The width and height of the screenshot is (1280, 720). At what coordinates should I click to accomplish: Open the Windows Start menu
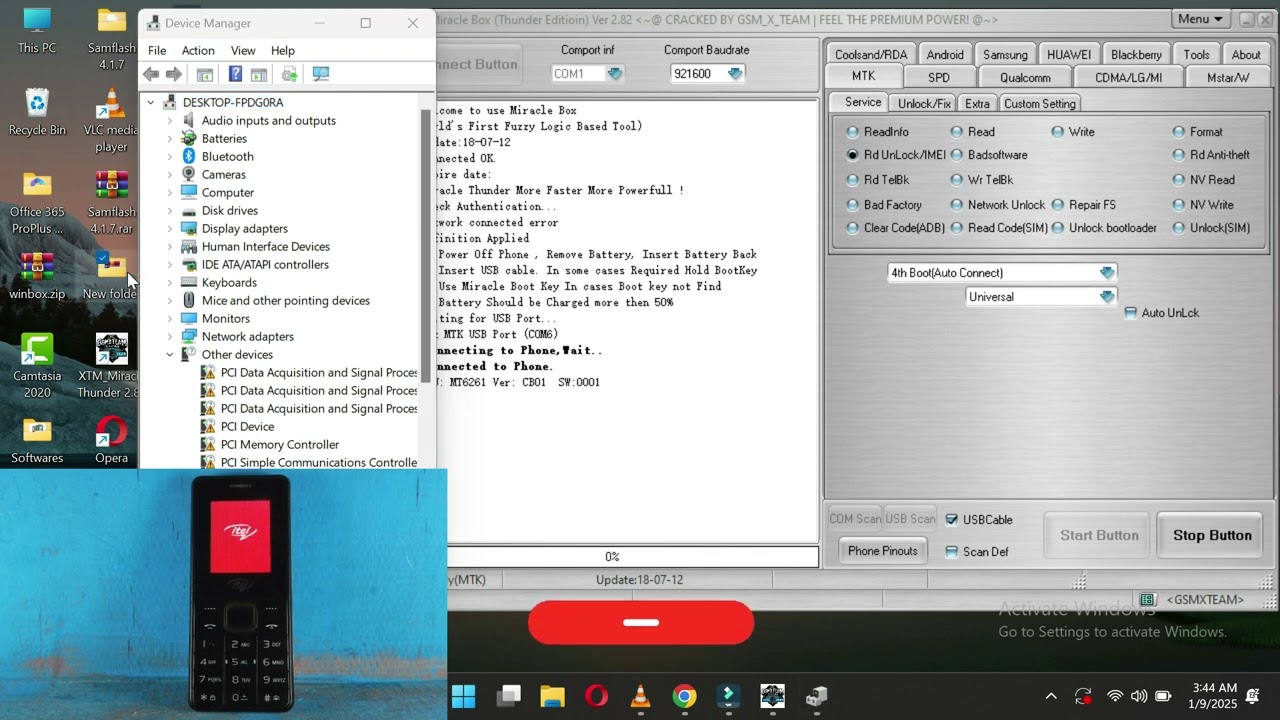coord(464,696)
